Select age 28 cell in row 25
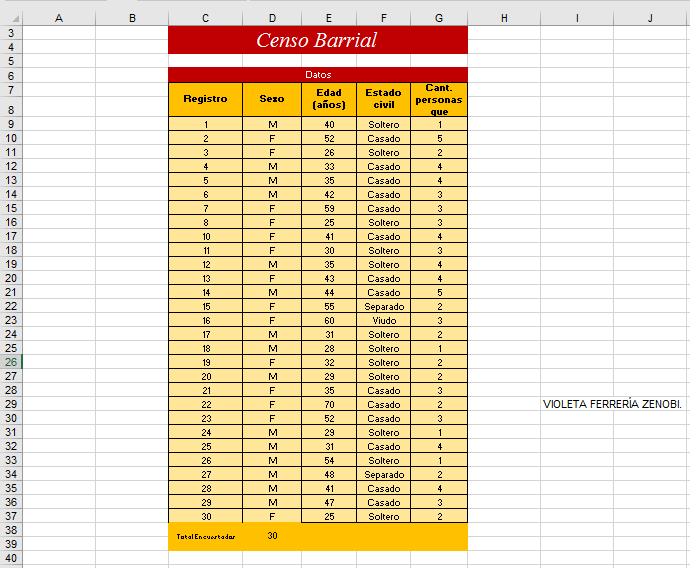 click(x=329, y=348)
